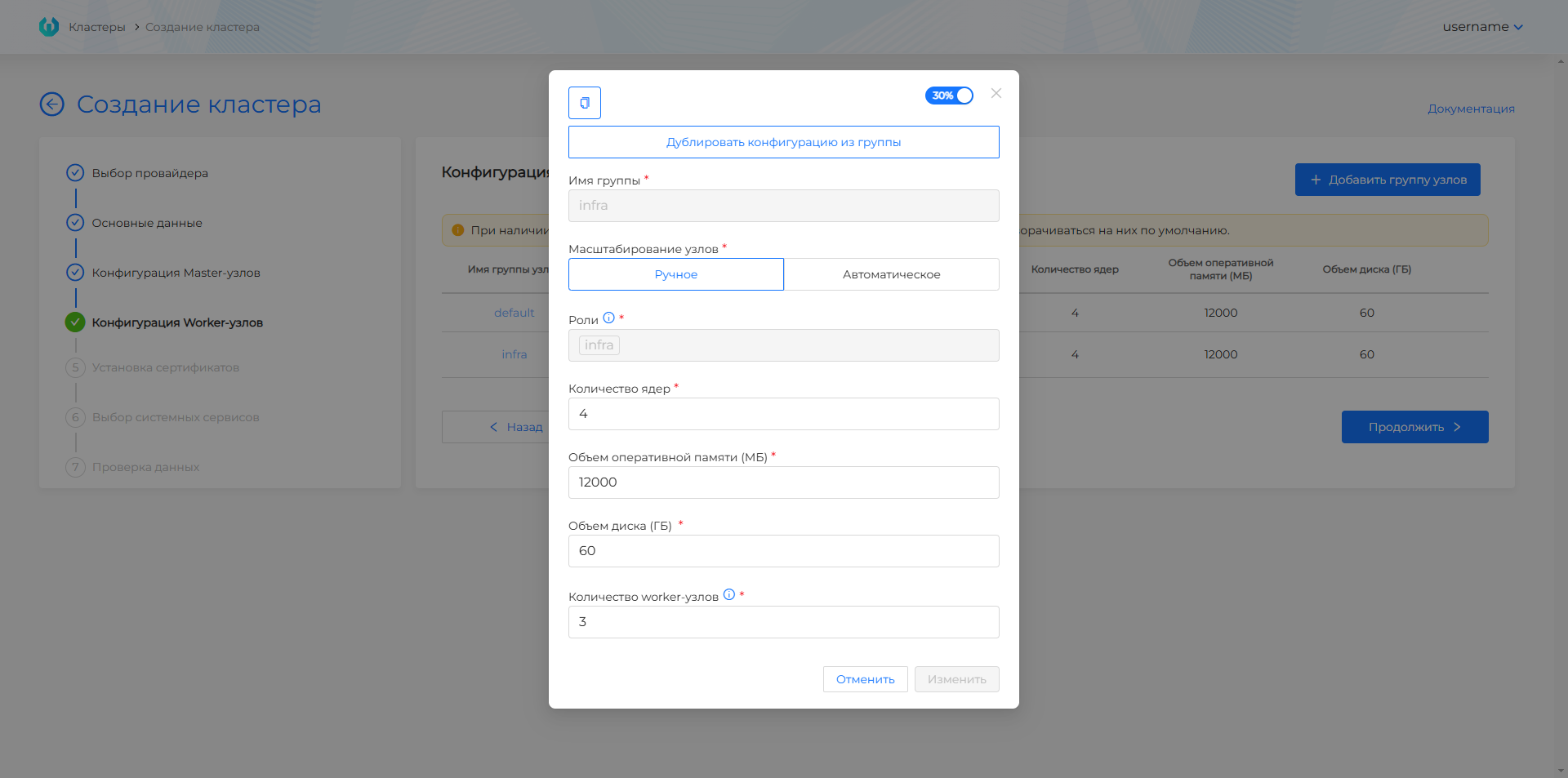The width and height of the screenshot is (1568, 778).
Task: Open Дублировать конфигурацию из группы selector
Action: coord(783,141)
